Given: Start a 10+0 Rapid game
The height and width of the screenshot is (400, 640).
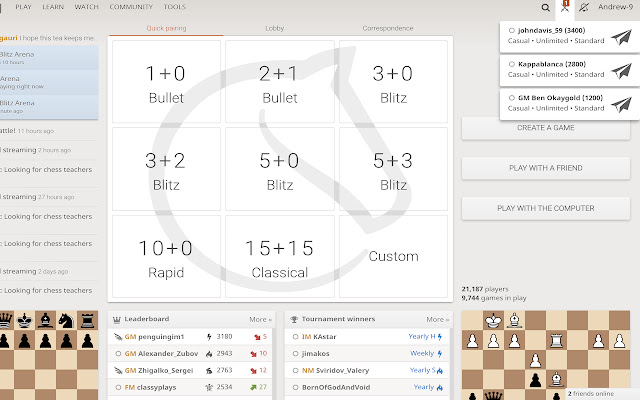Looking at the screenshot, I should (x=166, y=256).
